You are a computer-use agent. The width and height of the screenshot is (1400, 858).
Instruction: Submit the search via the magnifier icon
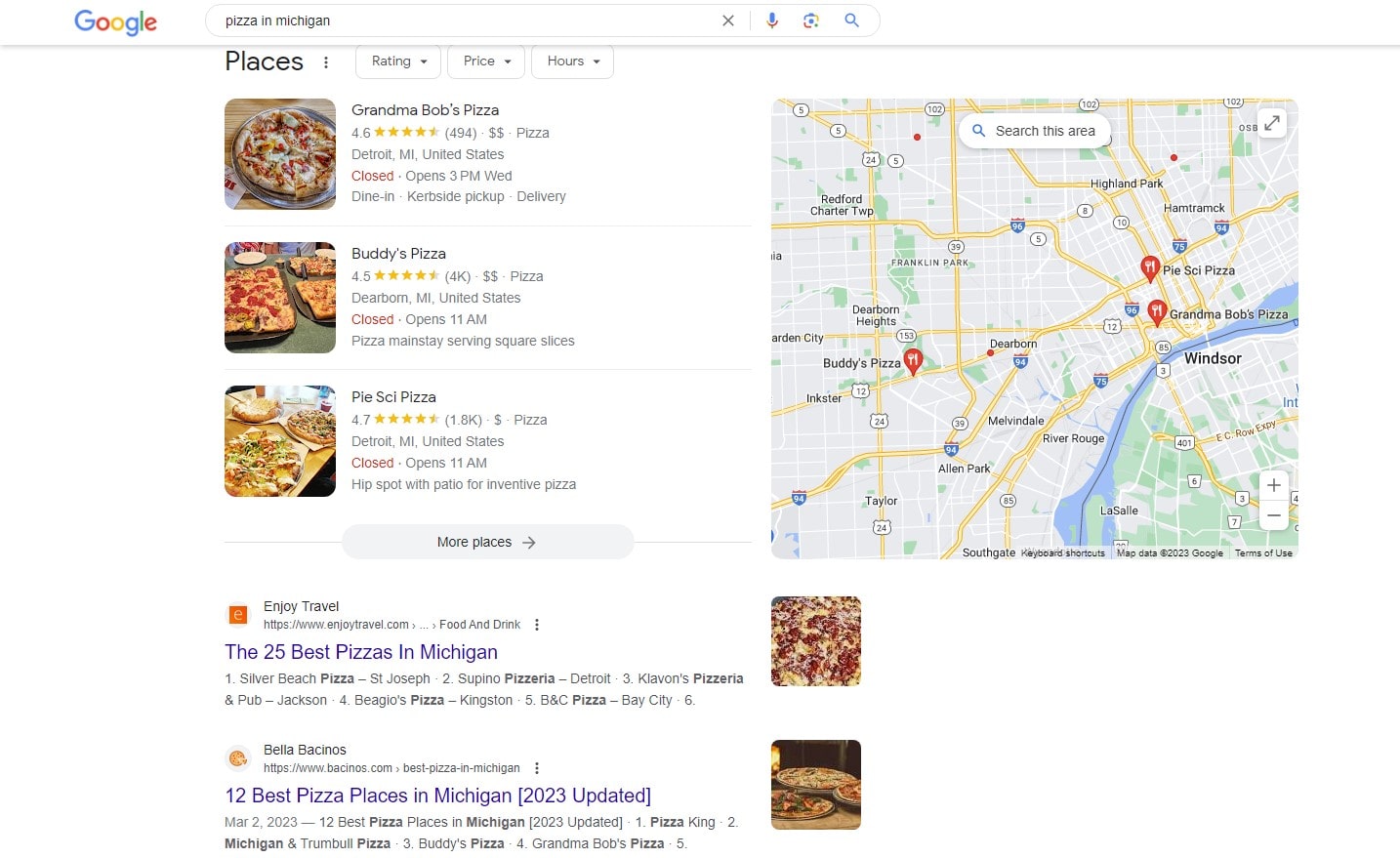point(850,20)
